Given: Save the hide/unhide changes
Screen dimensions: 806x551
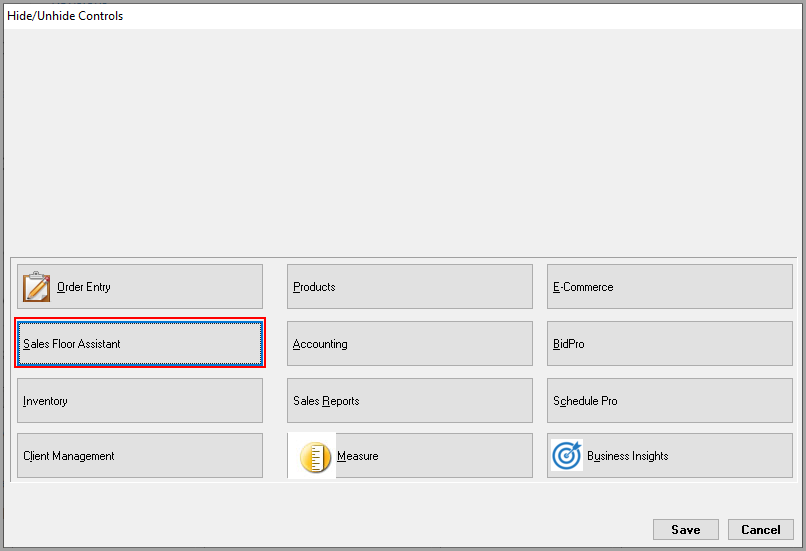Looking at the screenshot, I should (x=686, y=529).
